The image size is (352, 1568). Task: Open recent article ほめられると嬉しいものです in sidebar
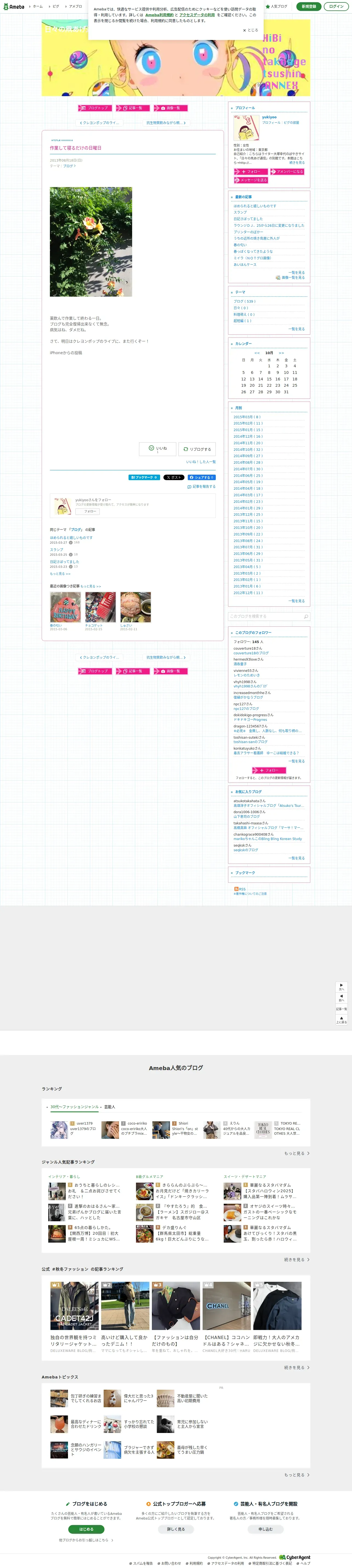255,206
